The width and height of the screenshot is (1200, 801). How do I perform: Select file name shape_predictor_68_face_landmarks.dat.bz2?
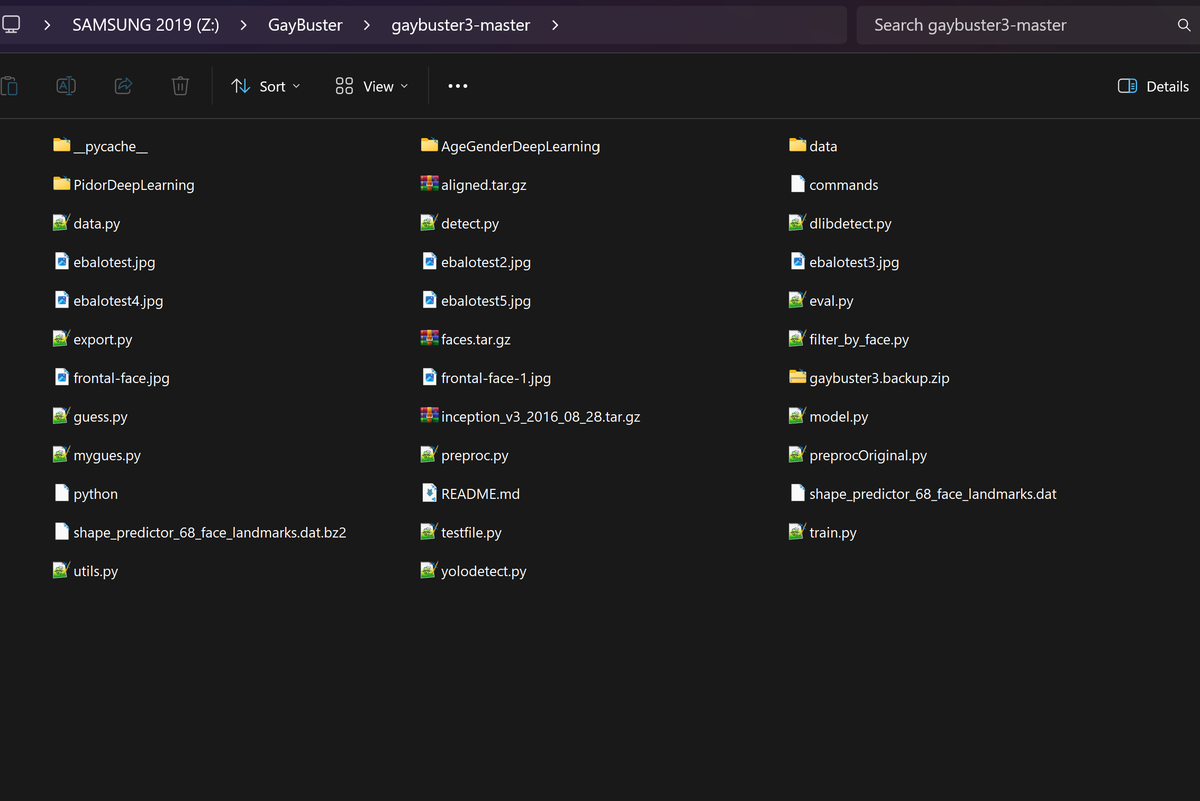point(210,533)
